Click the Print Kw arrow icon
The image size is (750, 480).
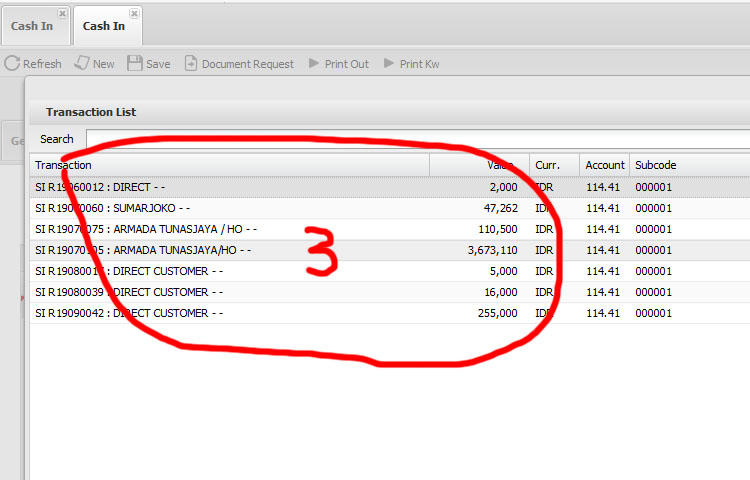389,64
